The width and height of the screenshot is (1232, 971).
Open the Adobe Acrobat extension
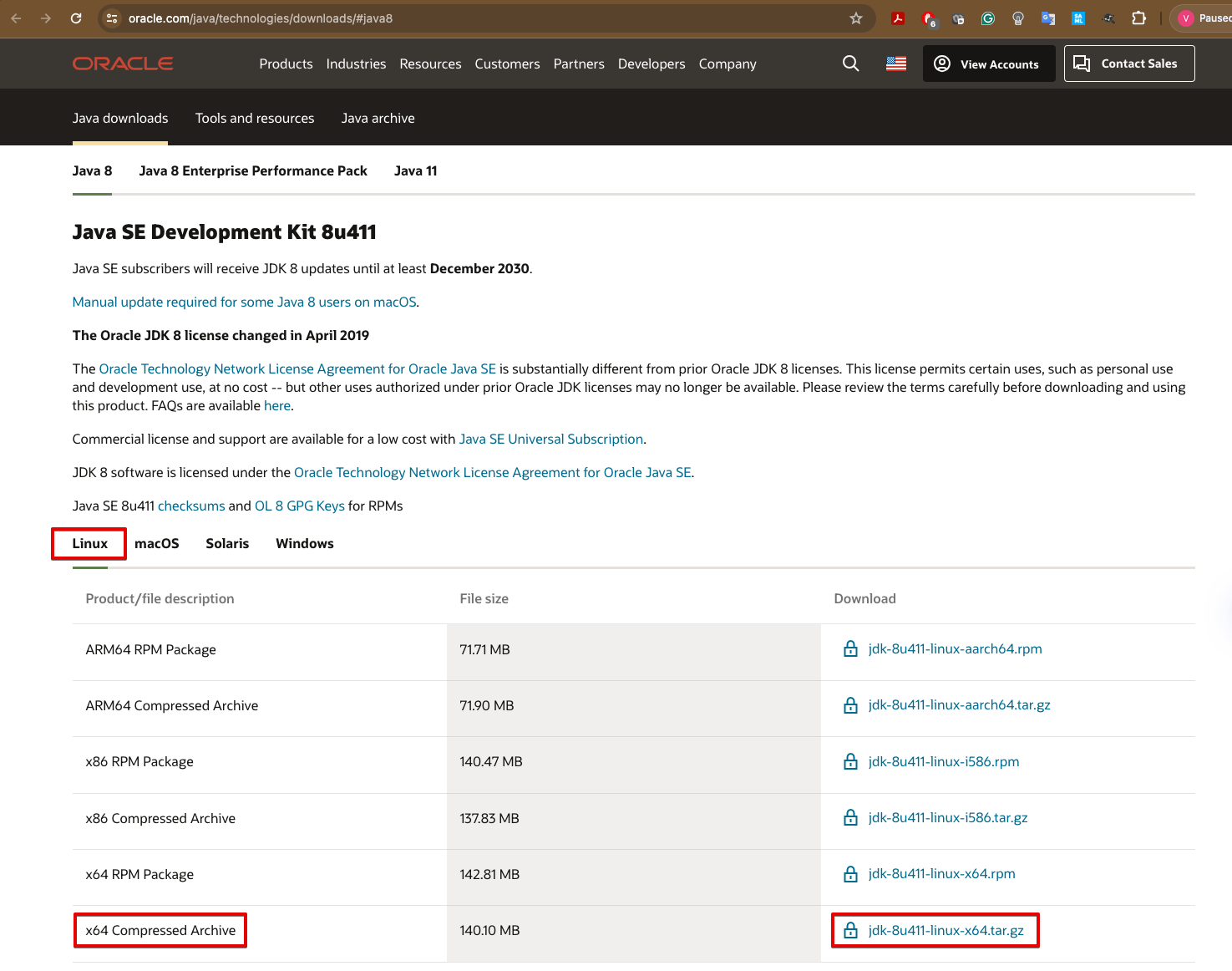(898, 18)
